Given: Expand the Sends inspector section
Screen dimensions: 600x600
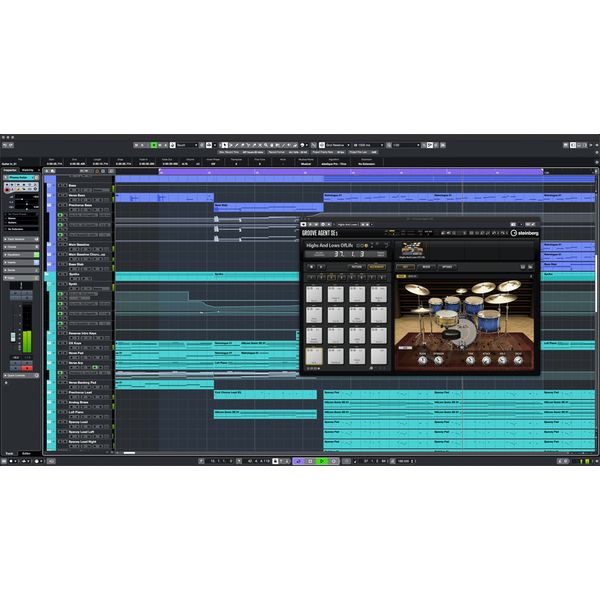Looking at the screenshot, I should coord(21,270).
